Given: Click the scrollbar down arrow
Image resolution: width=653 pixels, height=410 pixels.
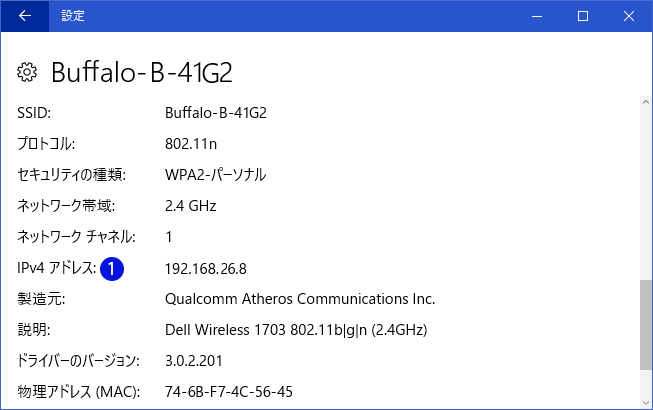Looking at the screenshot, I should 646,403.
